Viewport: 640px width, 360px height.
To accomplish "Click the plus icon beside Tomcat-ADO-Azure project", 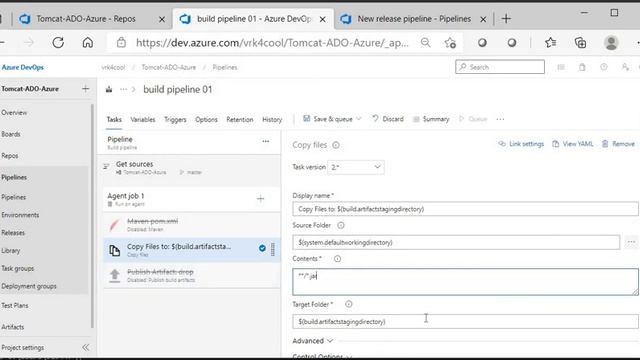I will [85, 89].
